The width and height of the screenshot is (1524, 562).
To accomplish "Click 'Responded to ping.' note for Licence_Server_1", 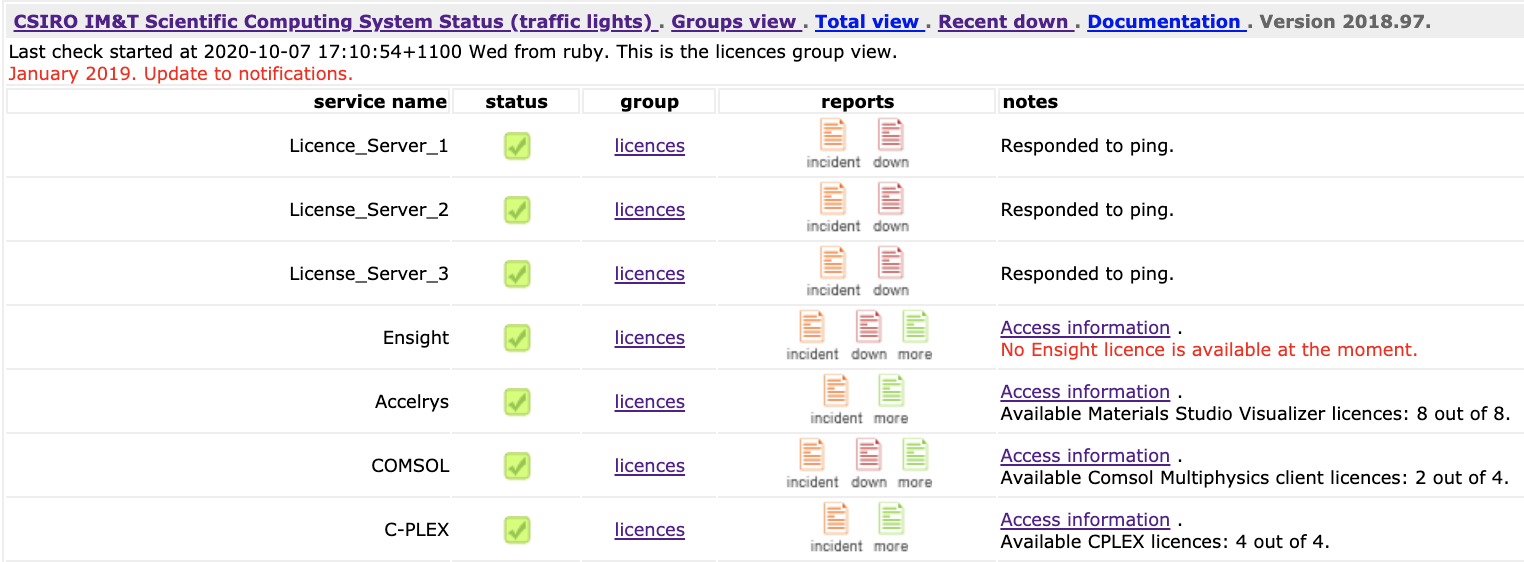I will [1087, 146].
